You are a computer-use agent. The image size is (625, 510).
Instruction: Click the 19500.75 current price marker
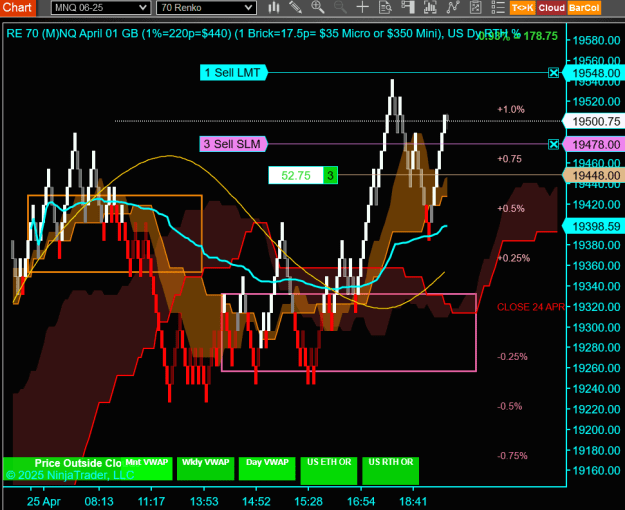click(x=594, y=121)
